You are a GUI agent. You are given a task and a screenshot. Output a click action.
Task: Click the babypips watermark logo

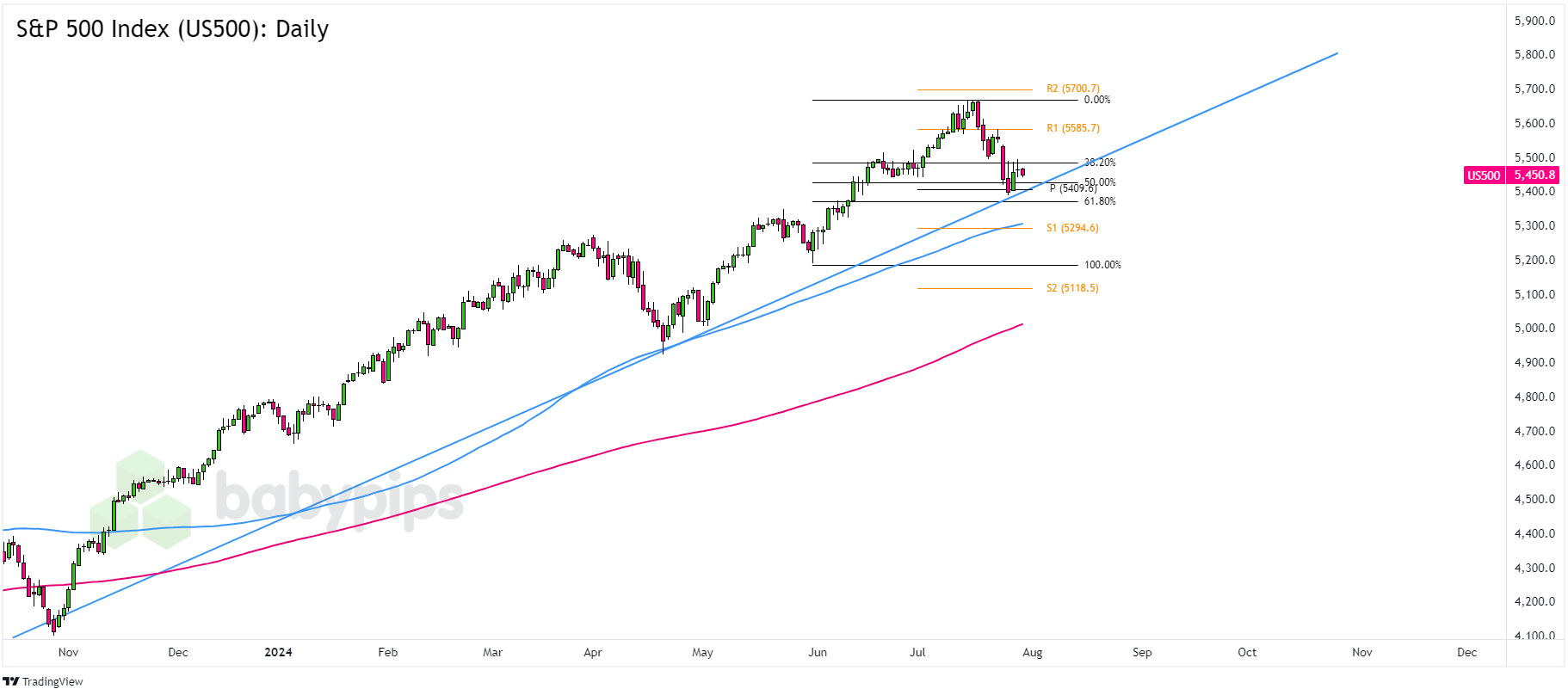(x=288, y=499)
